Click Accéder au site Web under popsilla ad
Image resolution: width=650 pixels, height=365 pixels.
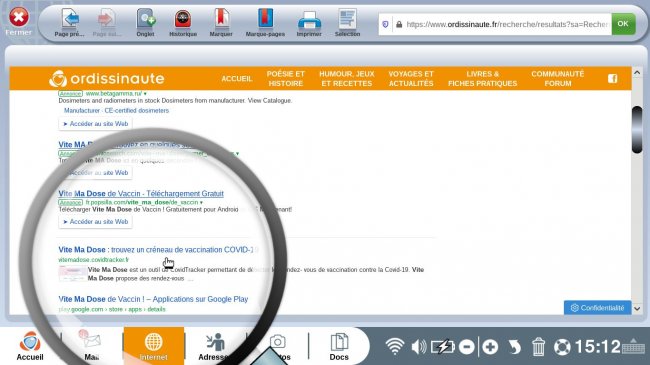pos(95,222)
